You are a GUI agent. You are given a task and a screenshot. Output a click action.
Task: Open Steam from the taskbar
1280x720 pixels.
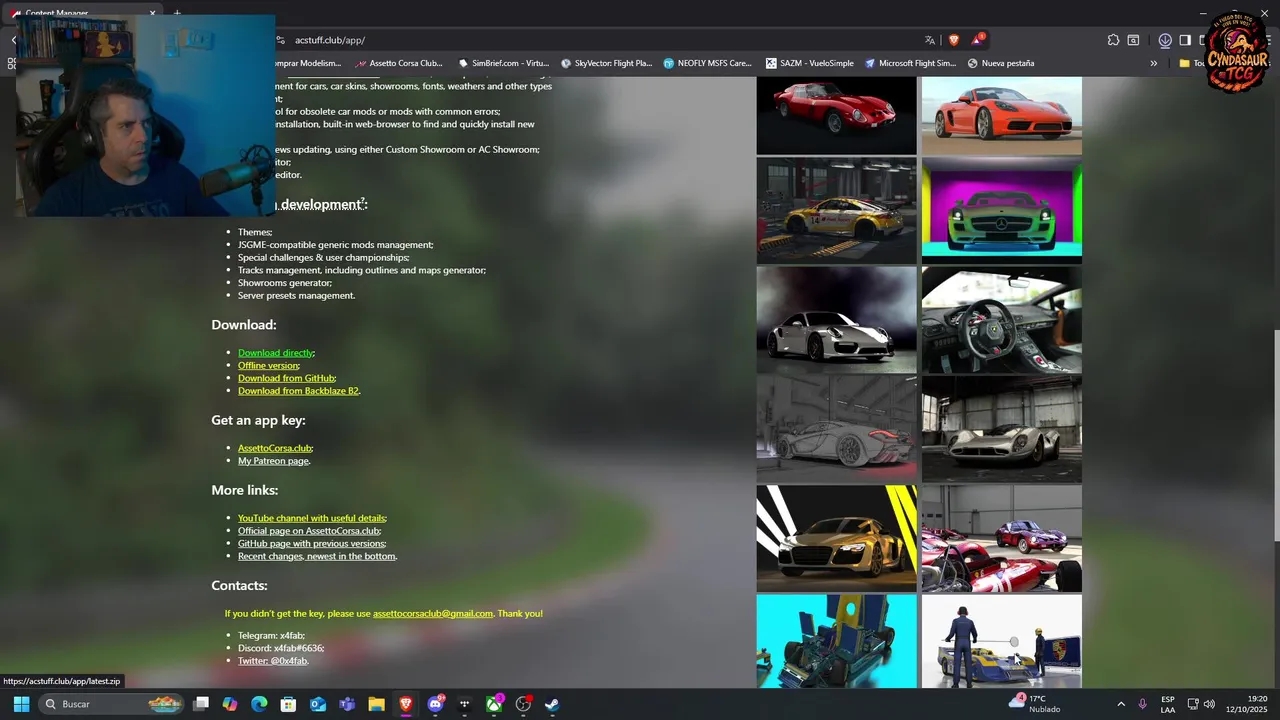click(x=552, y=704)
